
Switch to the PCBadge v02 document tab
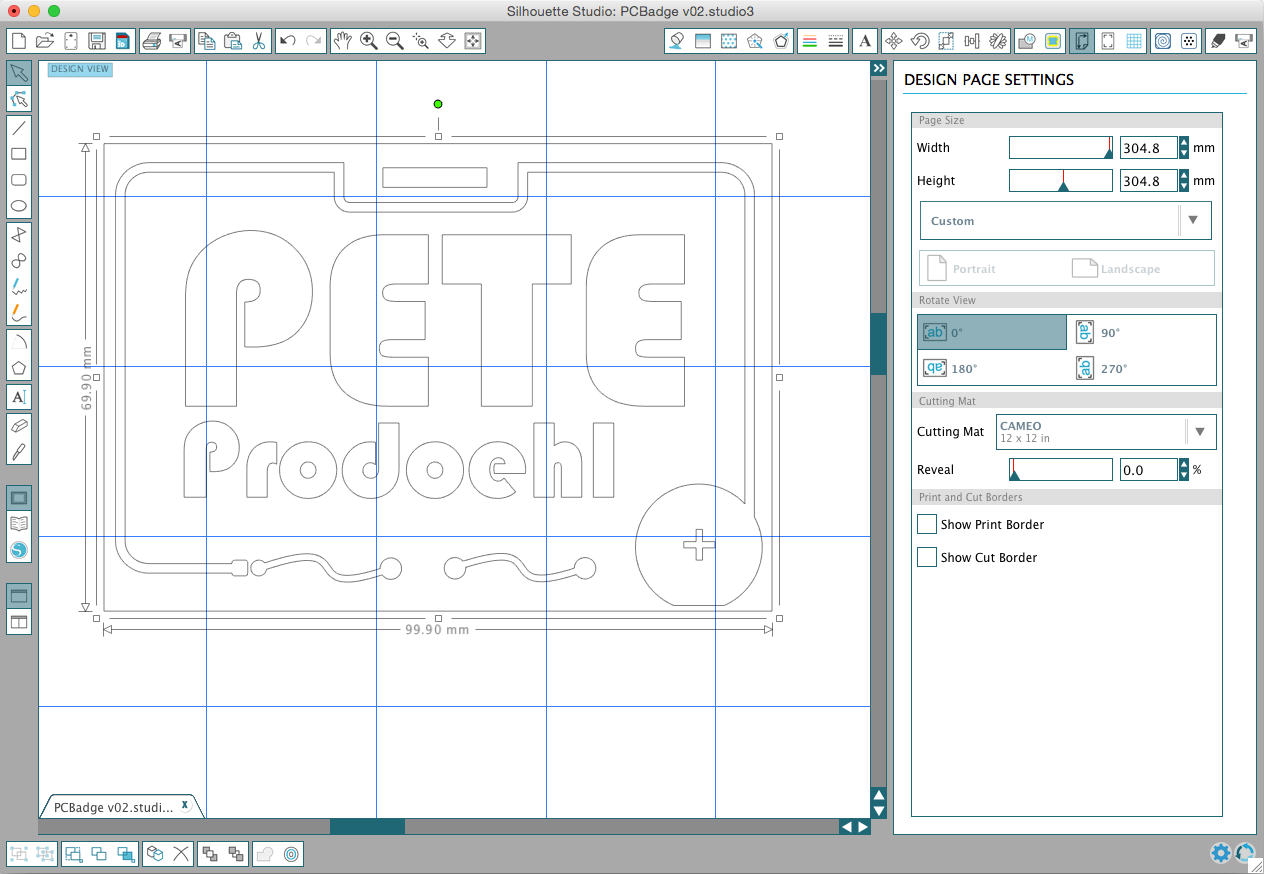[x=114, y=806]
